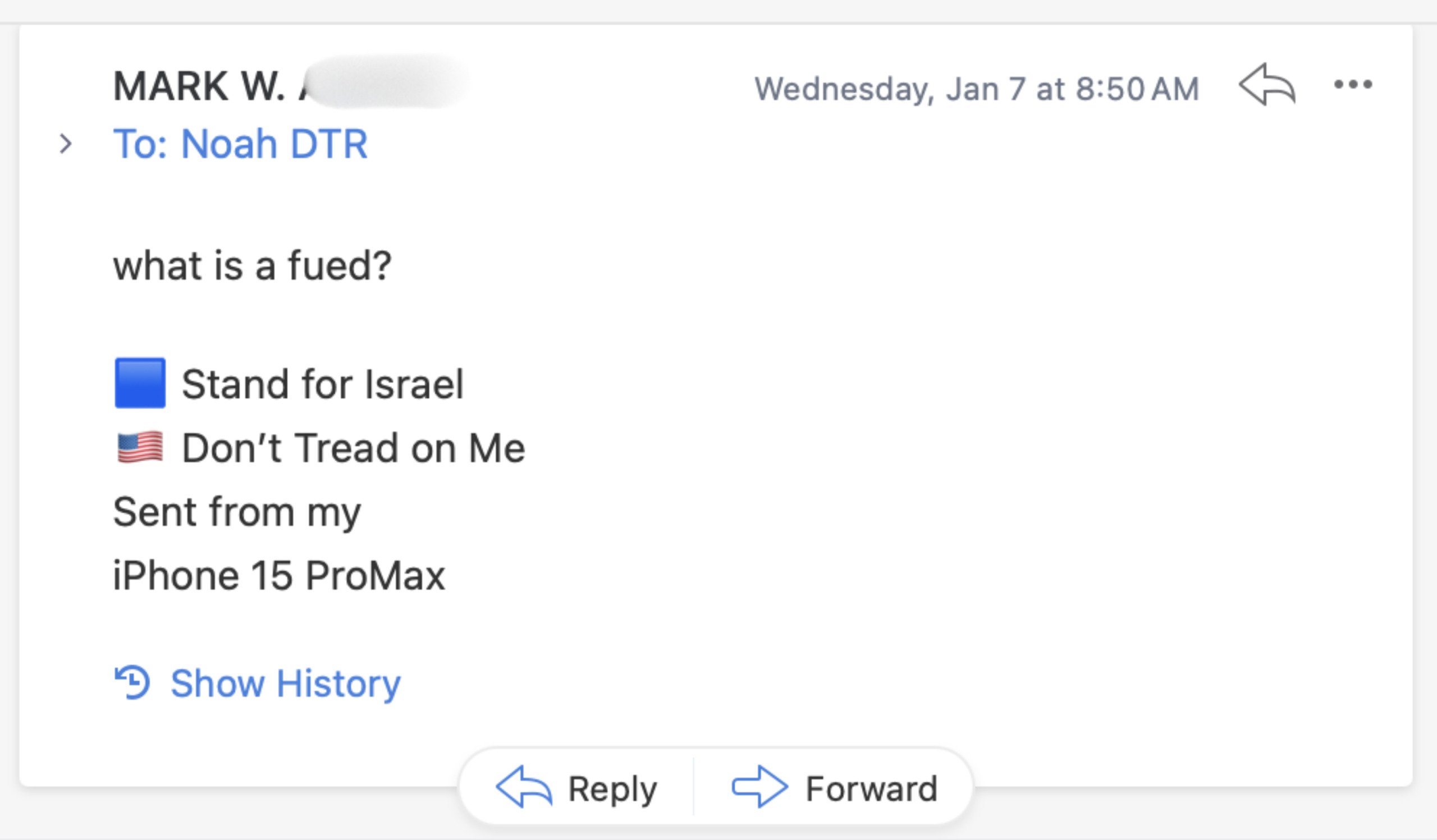Click the "Don't Tread on Me" signature line
The image size is (1437, 840).
tap(353, 448)
